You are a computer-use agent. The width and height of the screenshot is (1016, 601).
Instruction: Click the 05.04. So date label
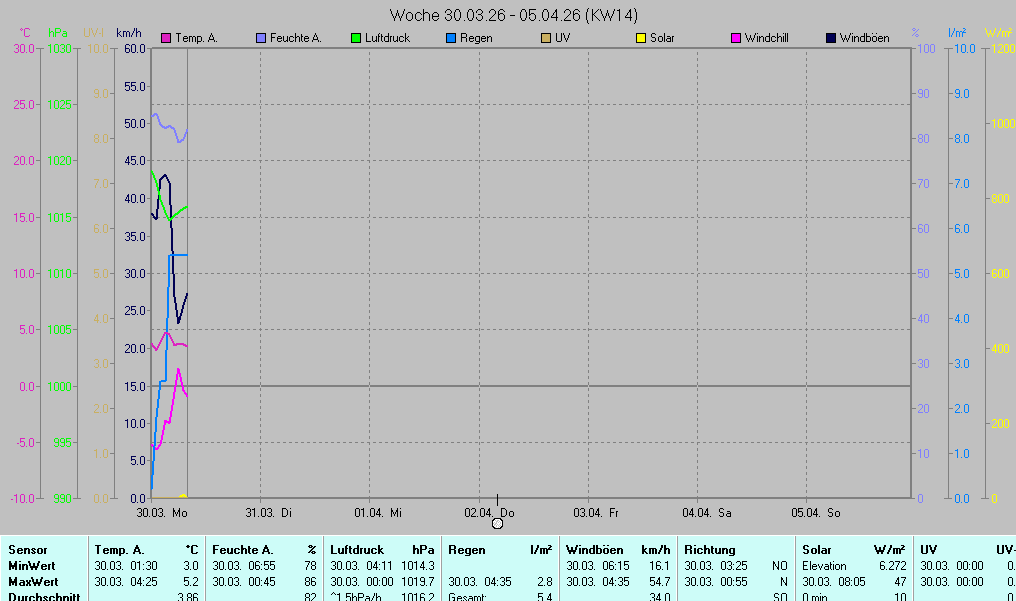point(816,513)
